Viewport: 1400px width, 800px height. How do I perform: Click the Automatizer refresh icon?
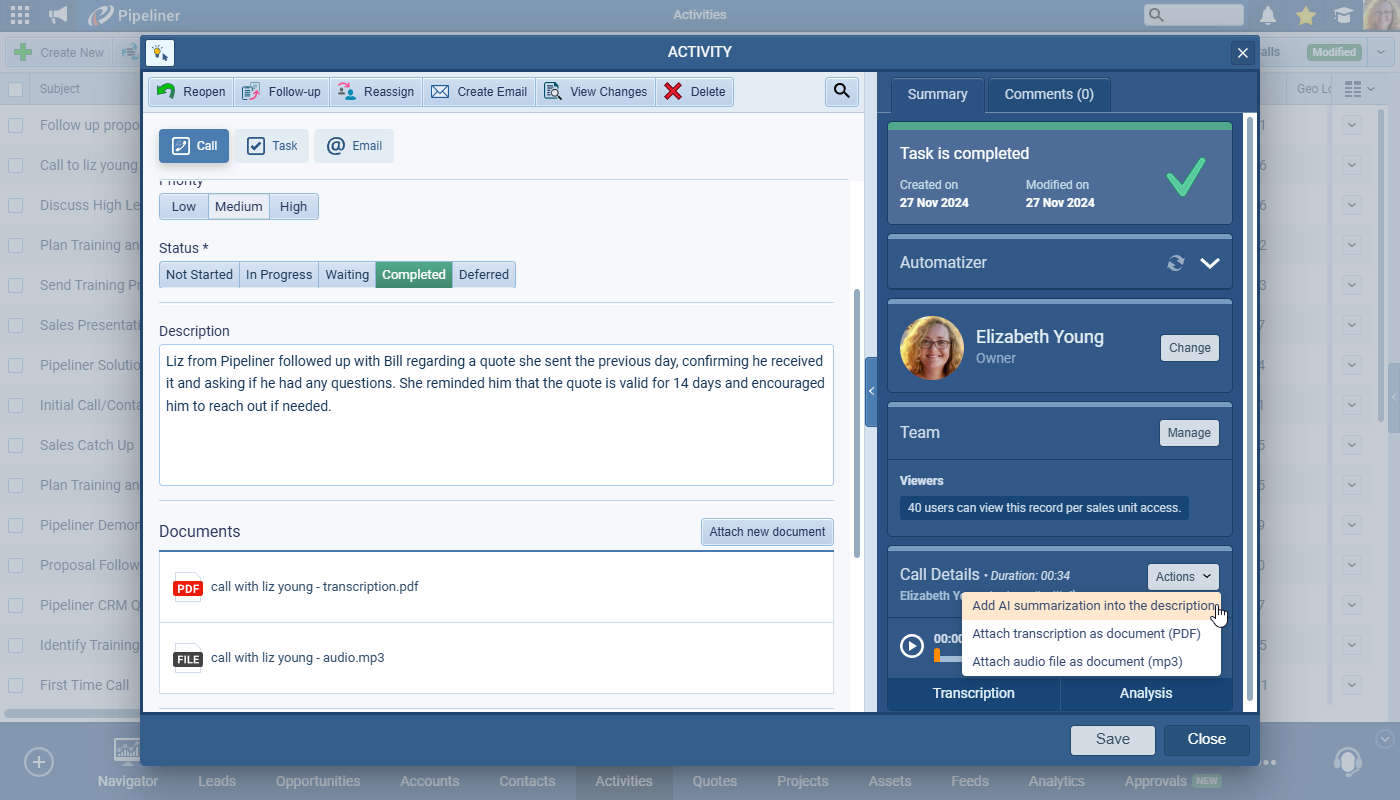click(1176, 263)
